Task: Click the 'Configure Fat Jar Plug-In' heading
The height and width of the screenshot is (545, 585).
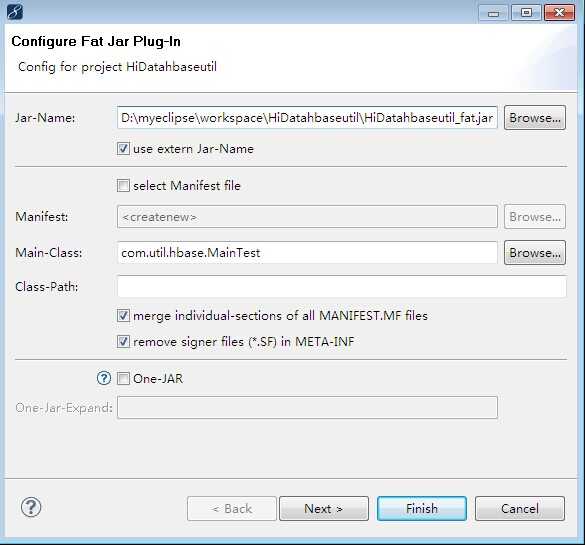Action: click(96, 41)
